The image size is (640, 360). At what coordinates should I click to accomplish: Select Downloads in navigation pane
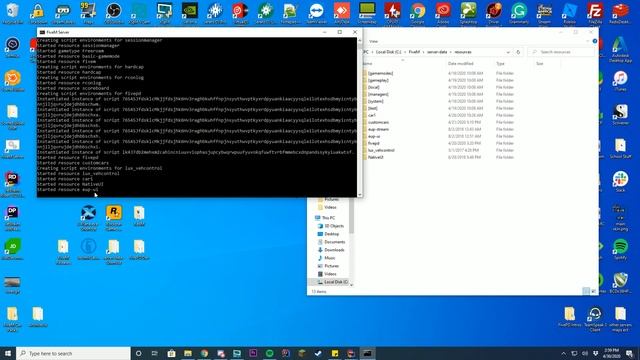coord(334,250)
